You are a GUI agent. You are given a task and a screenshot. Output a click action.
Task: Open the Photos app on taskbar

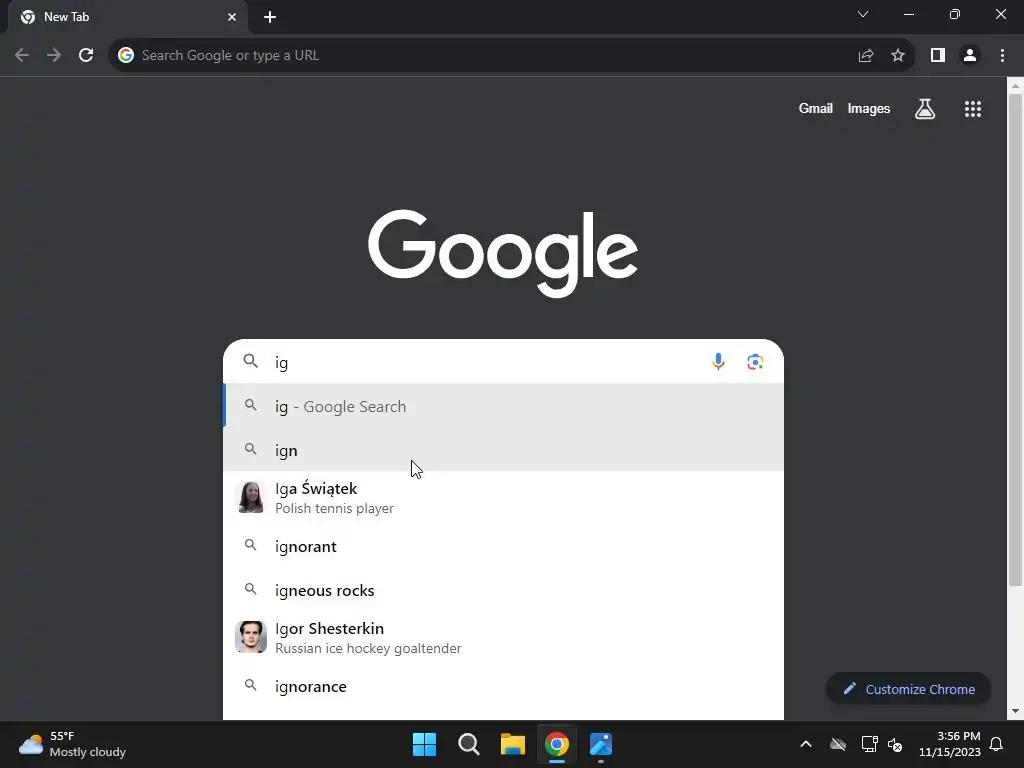pos(601,744)
